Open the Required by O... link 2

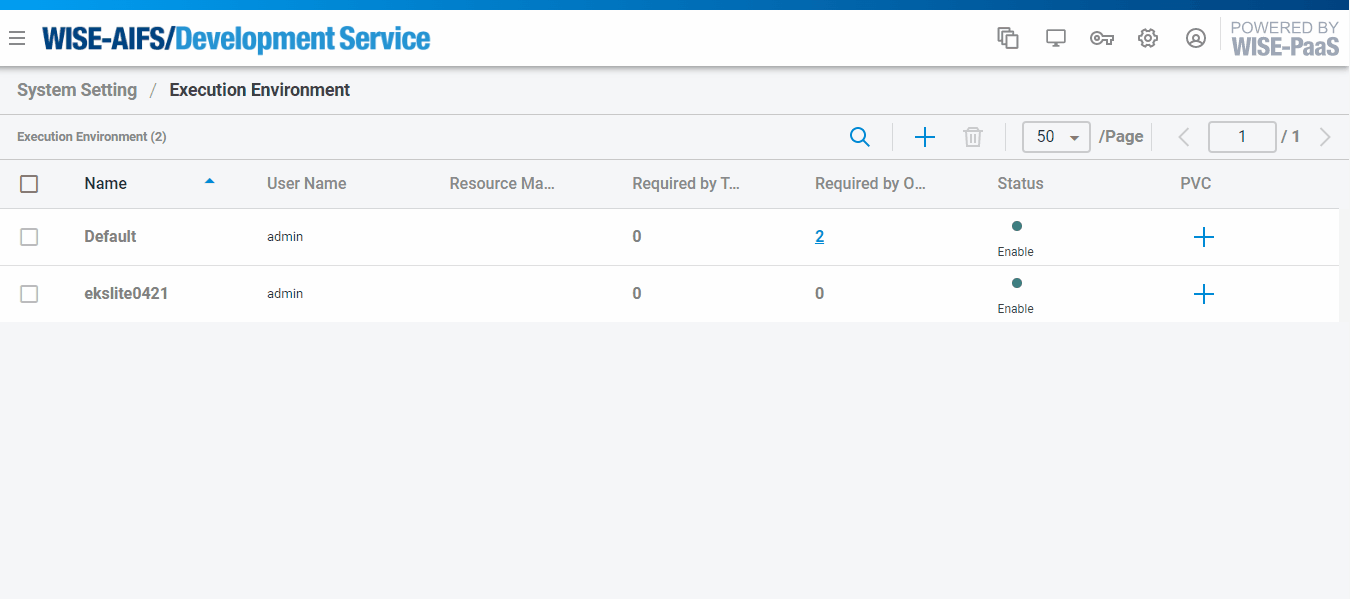point(820,237)
